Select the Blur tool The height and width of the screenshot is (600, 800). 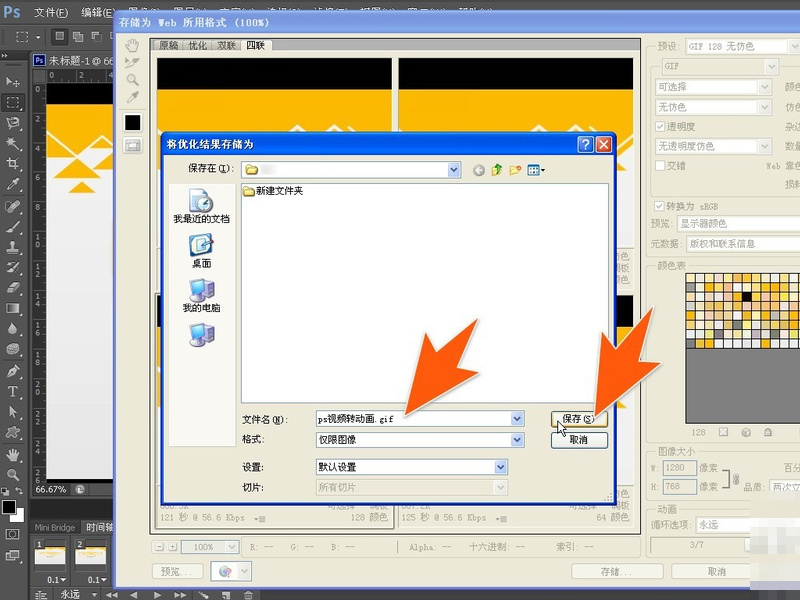click(13, 328)
